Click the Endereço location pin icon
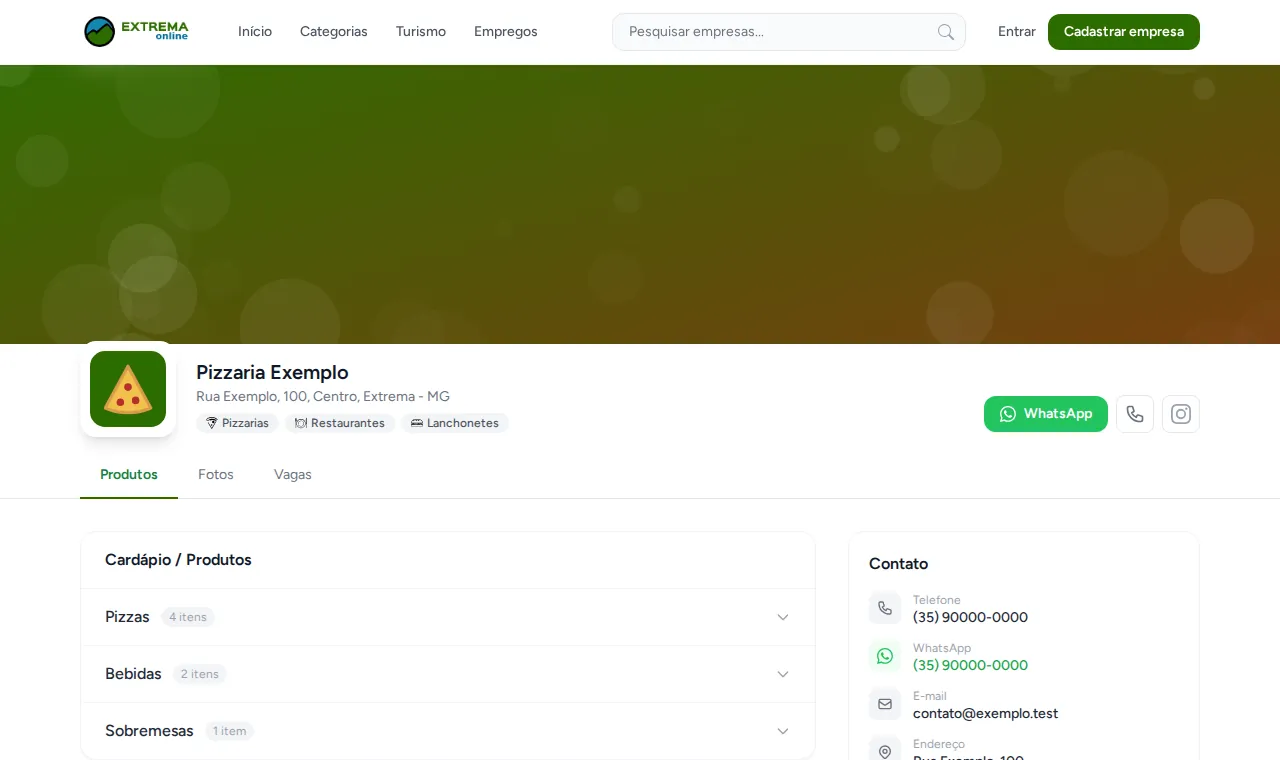 885,751
